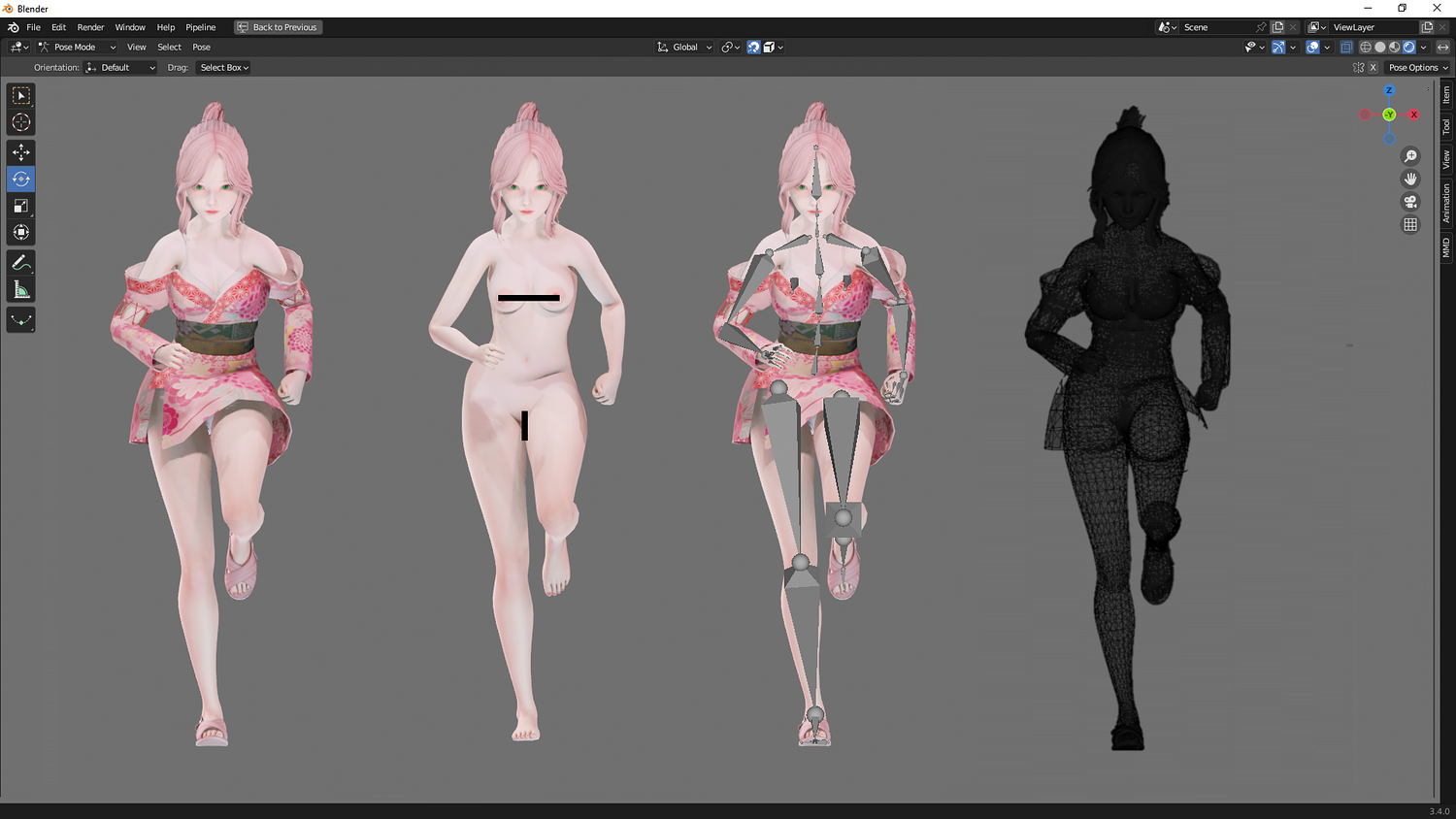Viewport: 1456px width, 819px height.
Task: Select the Move tool
Action: (20, 152)
